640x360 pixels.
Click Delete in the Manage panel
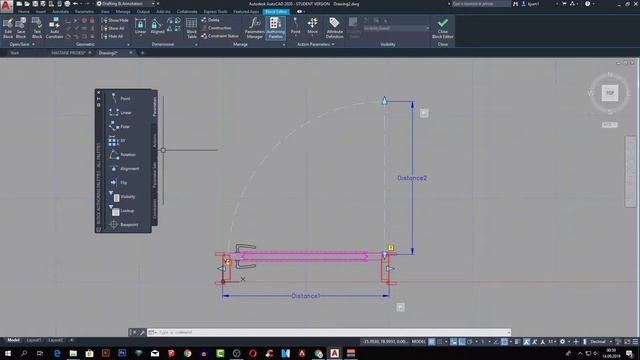pos(210,20)
